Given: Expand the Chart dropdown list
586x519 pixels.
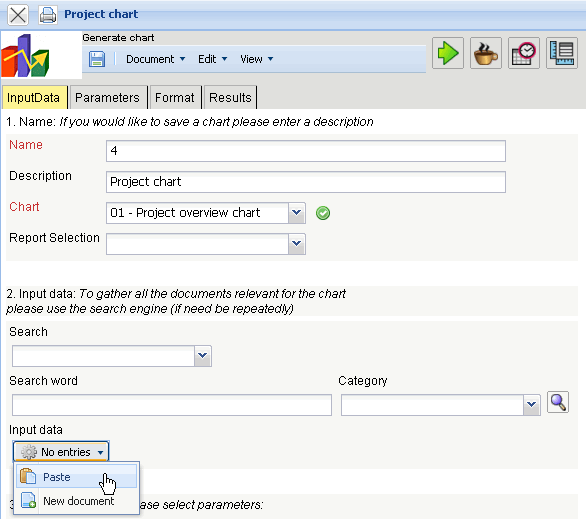Looking at the screenshot, I should pos(297,213).
